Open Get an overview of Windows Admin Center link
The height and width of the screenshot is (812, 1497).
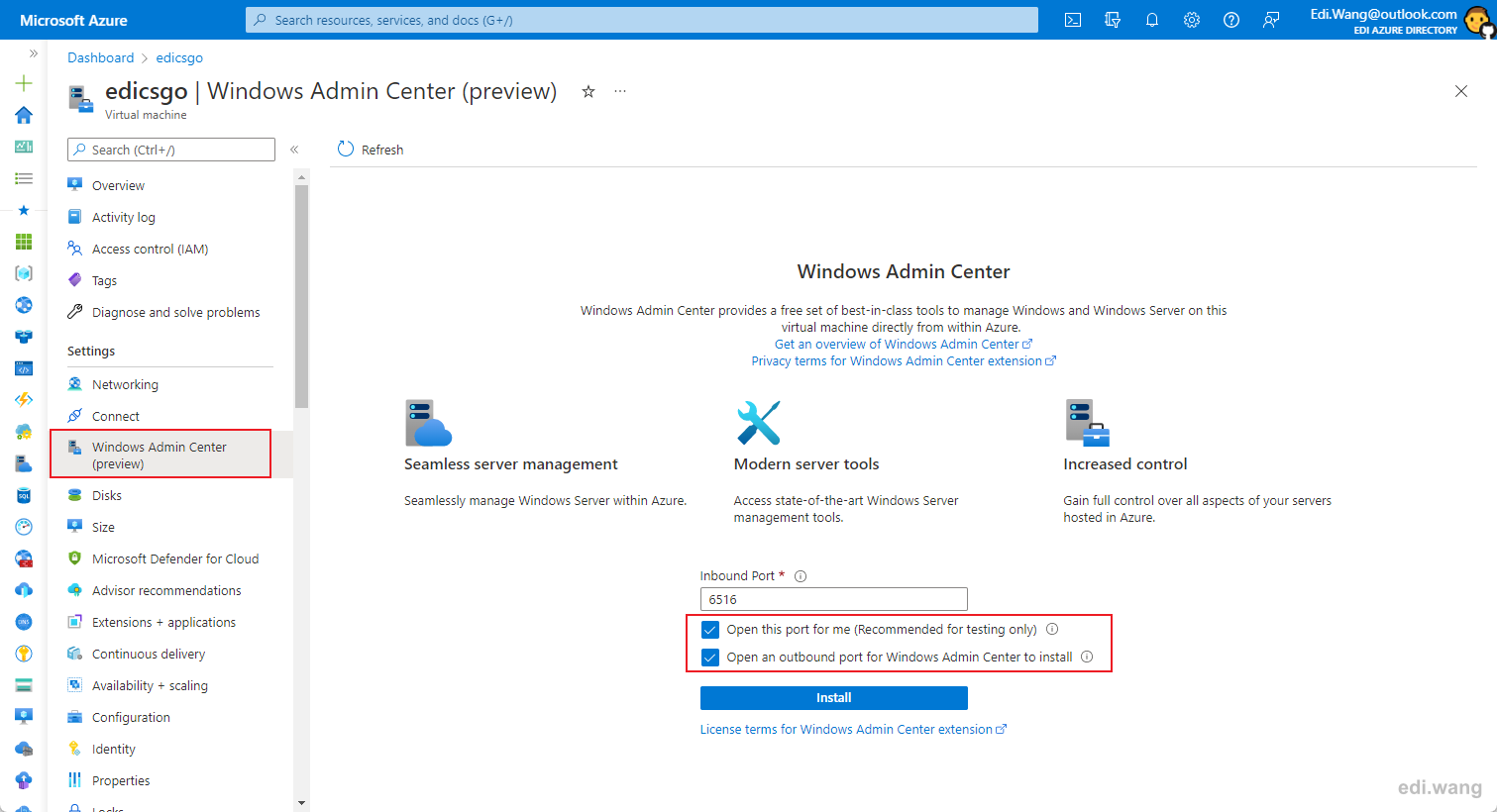pyautogui.click(x=903, y=344)
